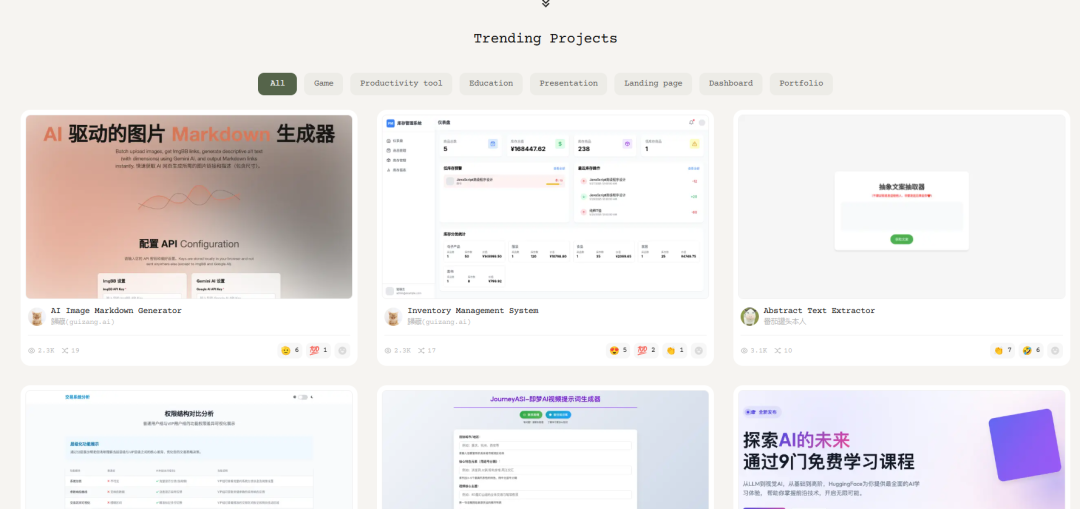Switch to the Education filter
The width and height of the screenshot is (1080, 509).
pos(491,83)
